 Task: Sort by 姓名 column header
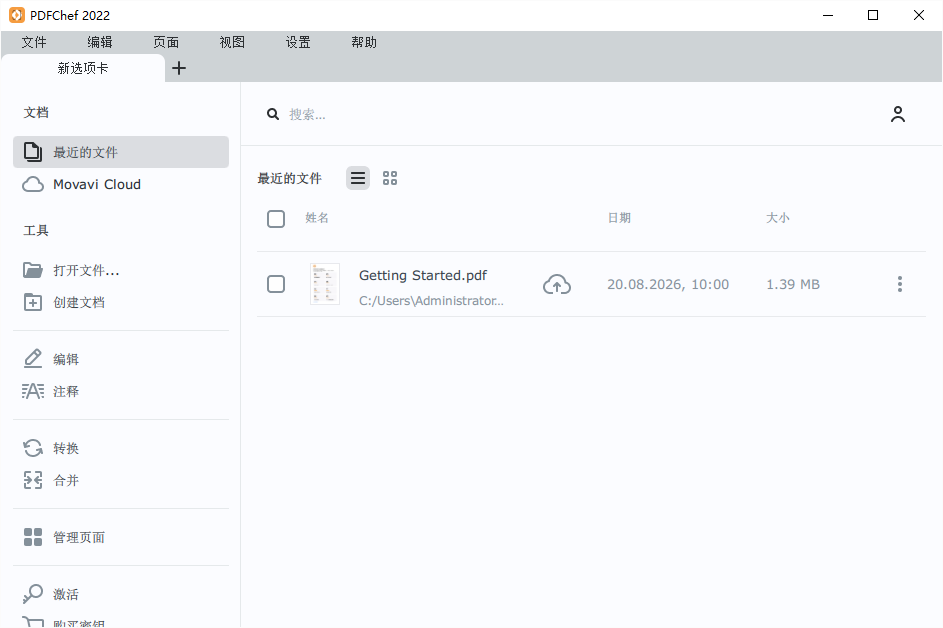click(x=317, y=218)
